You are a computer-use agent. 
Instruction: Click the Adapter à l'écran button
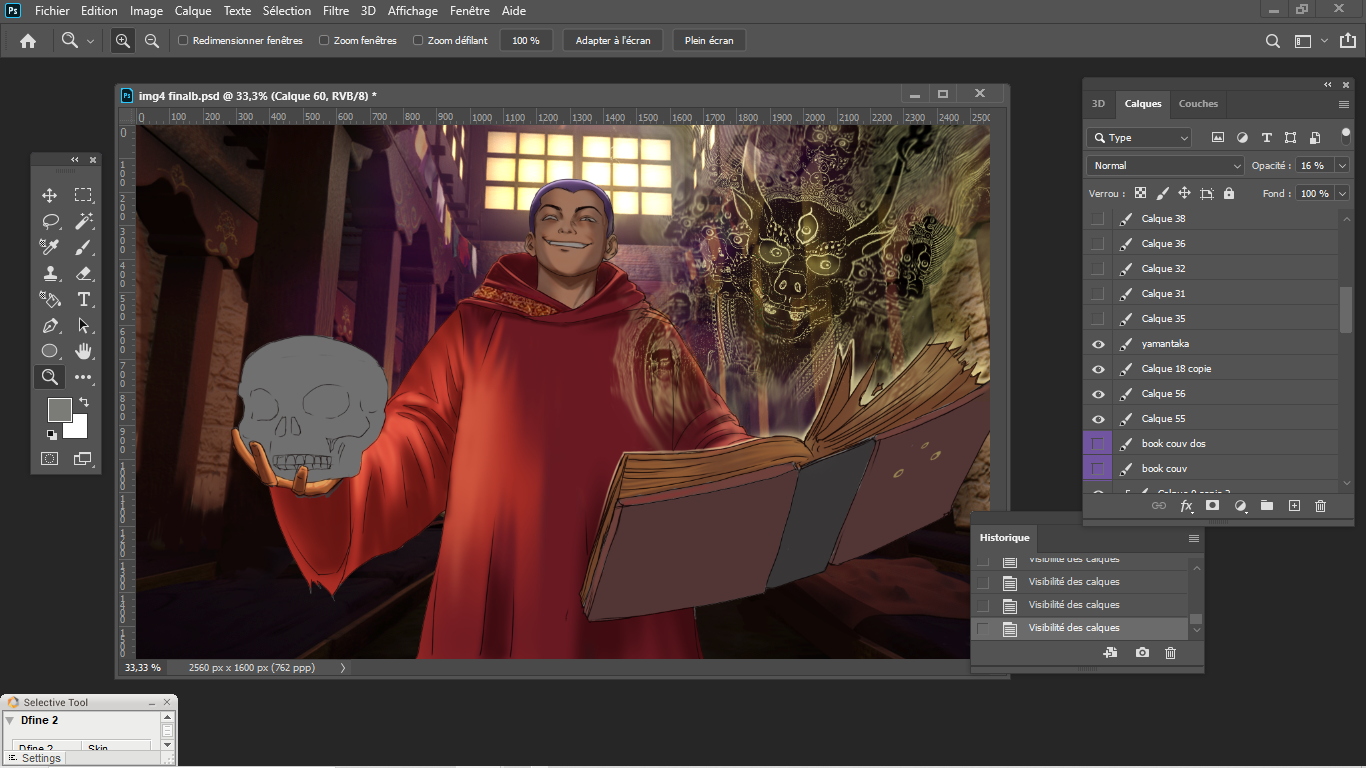click(613, 41)
